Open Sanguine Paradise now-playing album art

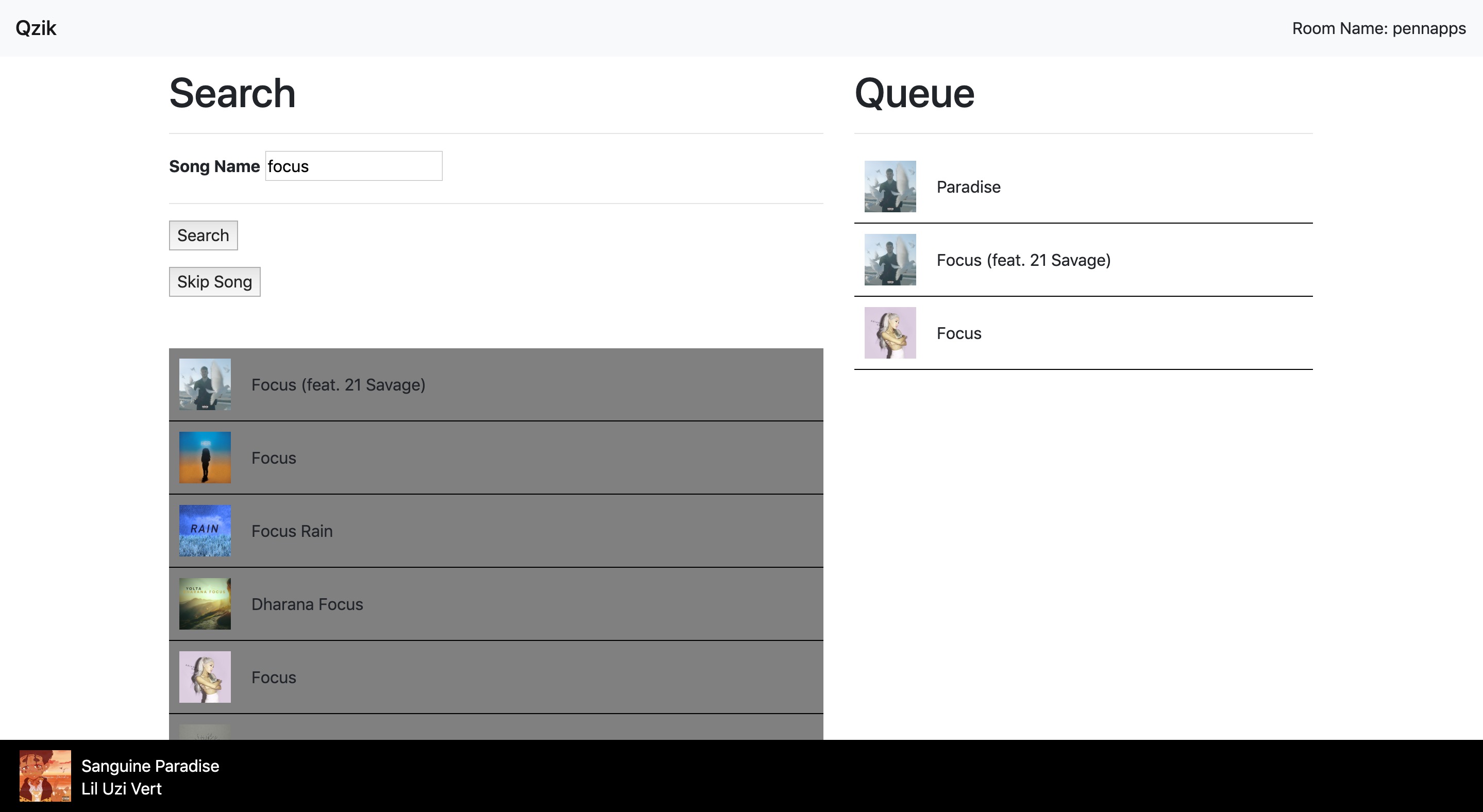click(x=45, y=776)
